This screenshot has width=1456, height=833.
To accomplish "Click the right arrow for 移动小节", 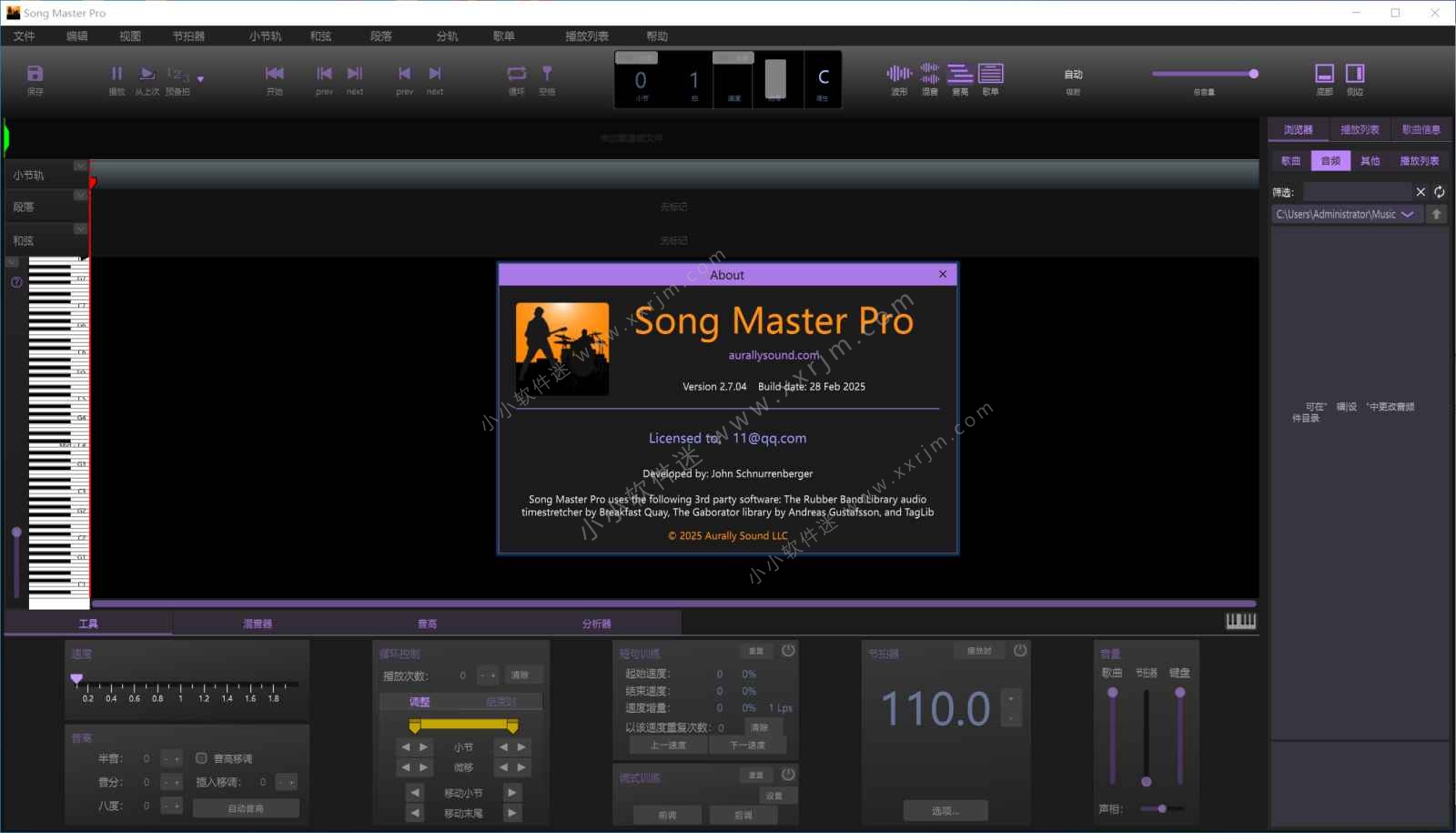I will click(x=512, y=793).
